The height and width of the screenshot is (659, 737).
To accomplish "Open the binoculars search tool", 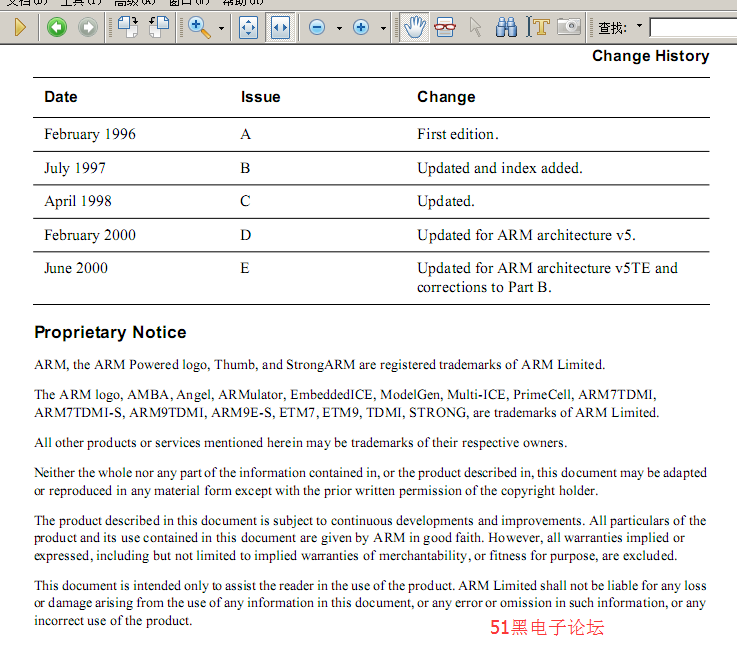I will click(x=506, y=27).
